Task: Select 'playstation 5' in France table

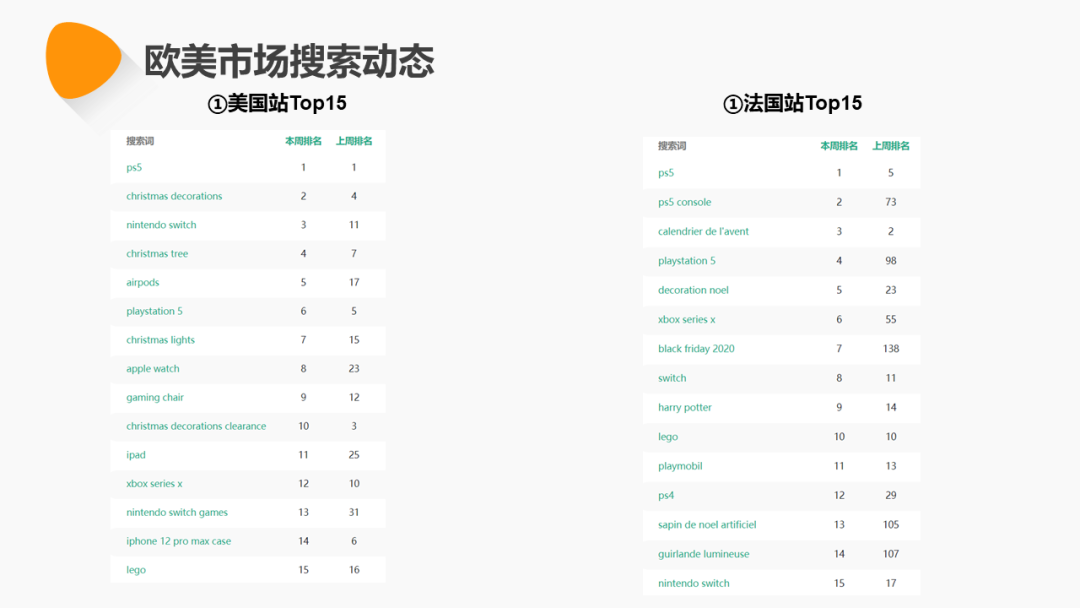Action: point(687,261)
